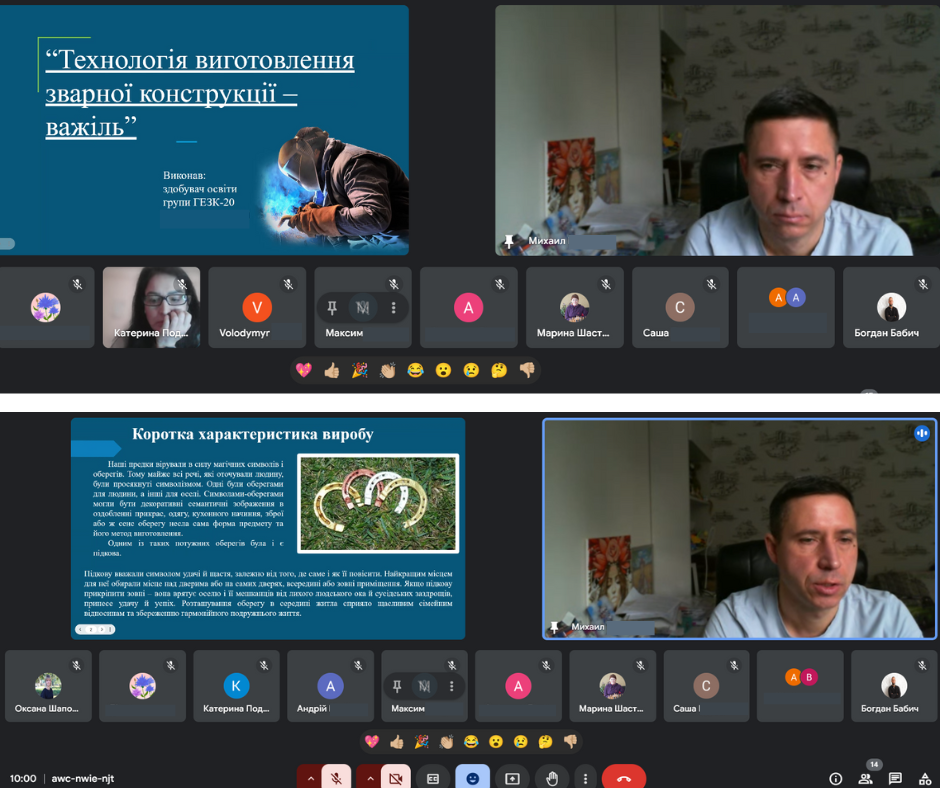Screen dimensions: 940x788
Task: Send laughing face reaction in upper reaction bar
Action: (x=415, y=370)
